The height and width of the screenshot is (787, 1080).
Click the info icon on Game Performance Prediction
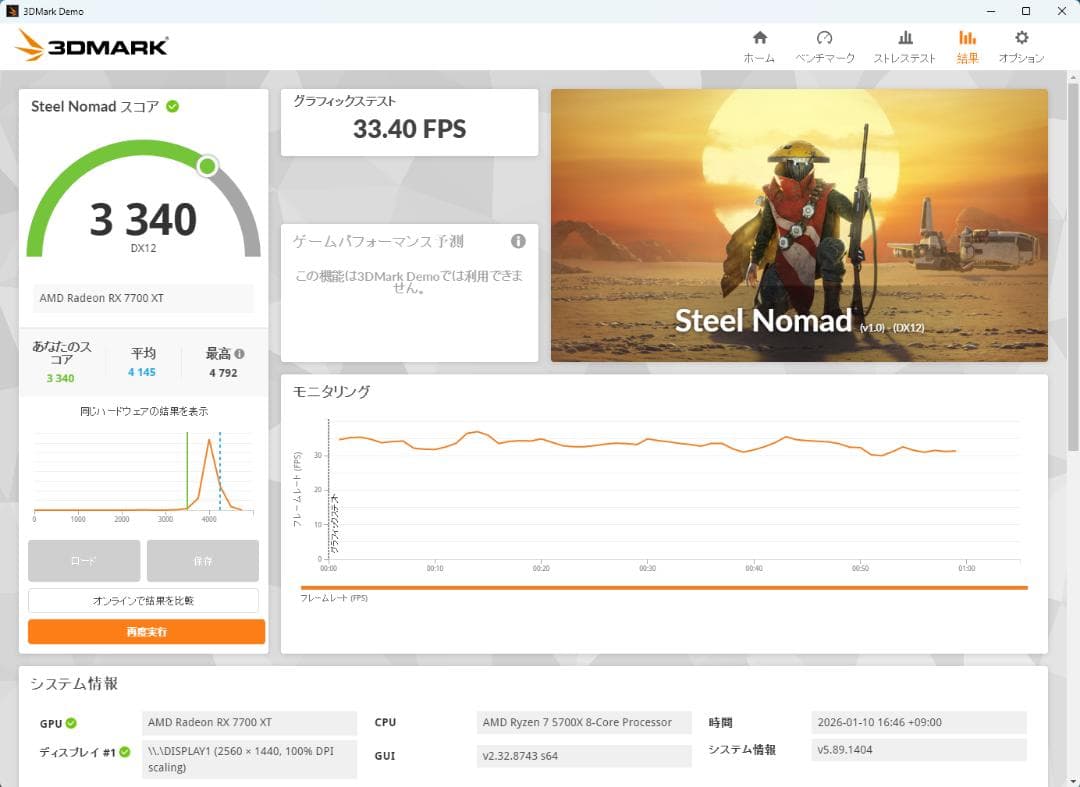click(518, 241)
